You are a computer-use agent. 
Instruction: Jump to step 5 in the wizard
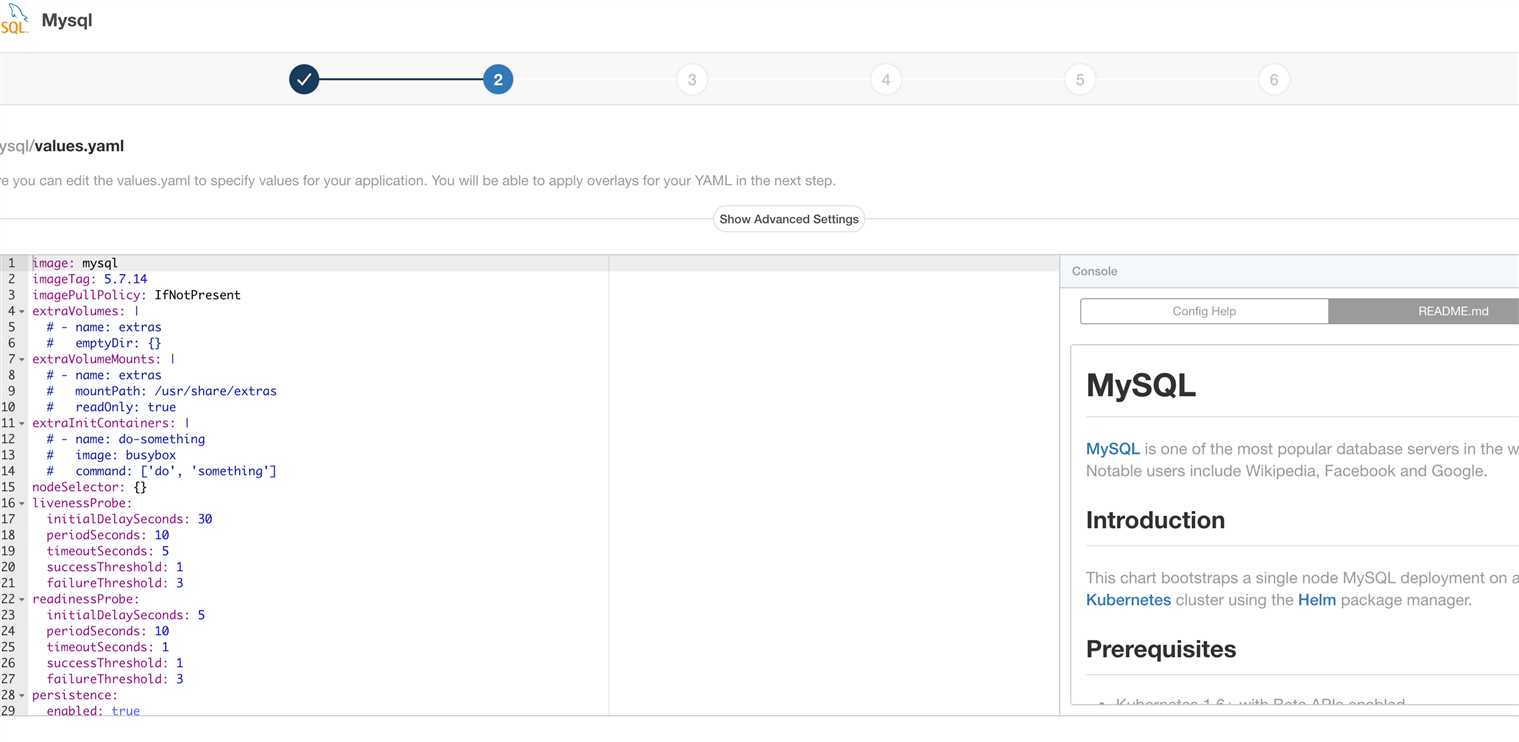click(x=1080, y=79)
